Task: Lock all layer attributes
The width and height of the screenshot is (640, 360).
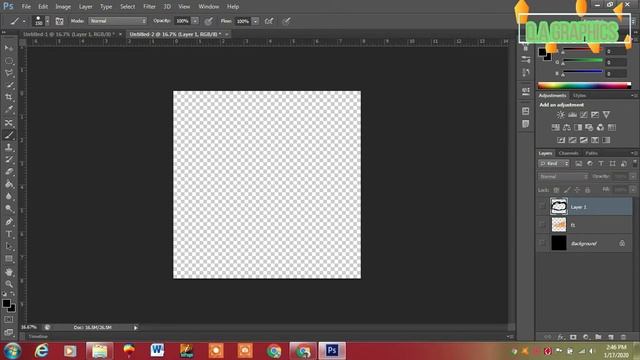Action: click(x=588, y=190)
